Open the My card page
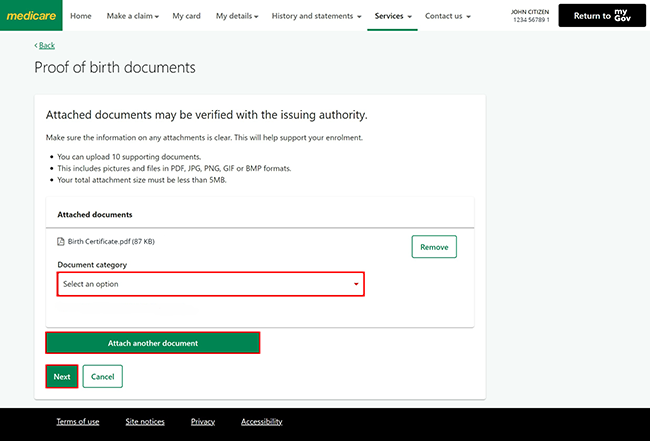The height and width of the screenshot is (441, 650). pyautogui.click(x=186, y=16)
